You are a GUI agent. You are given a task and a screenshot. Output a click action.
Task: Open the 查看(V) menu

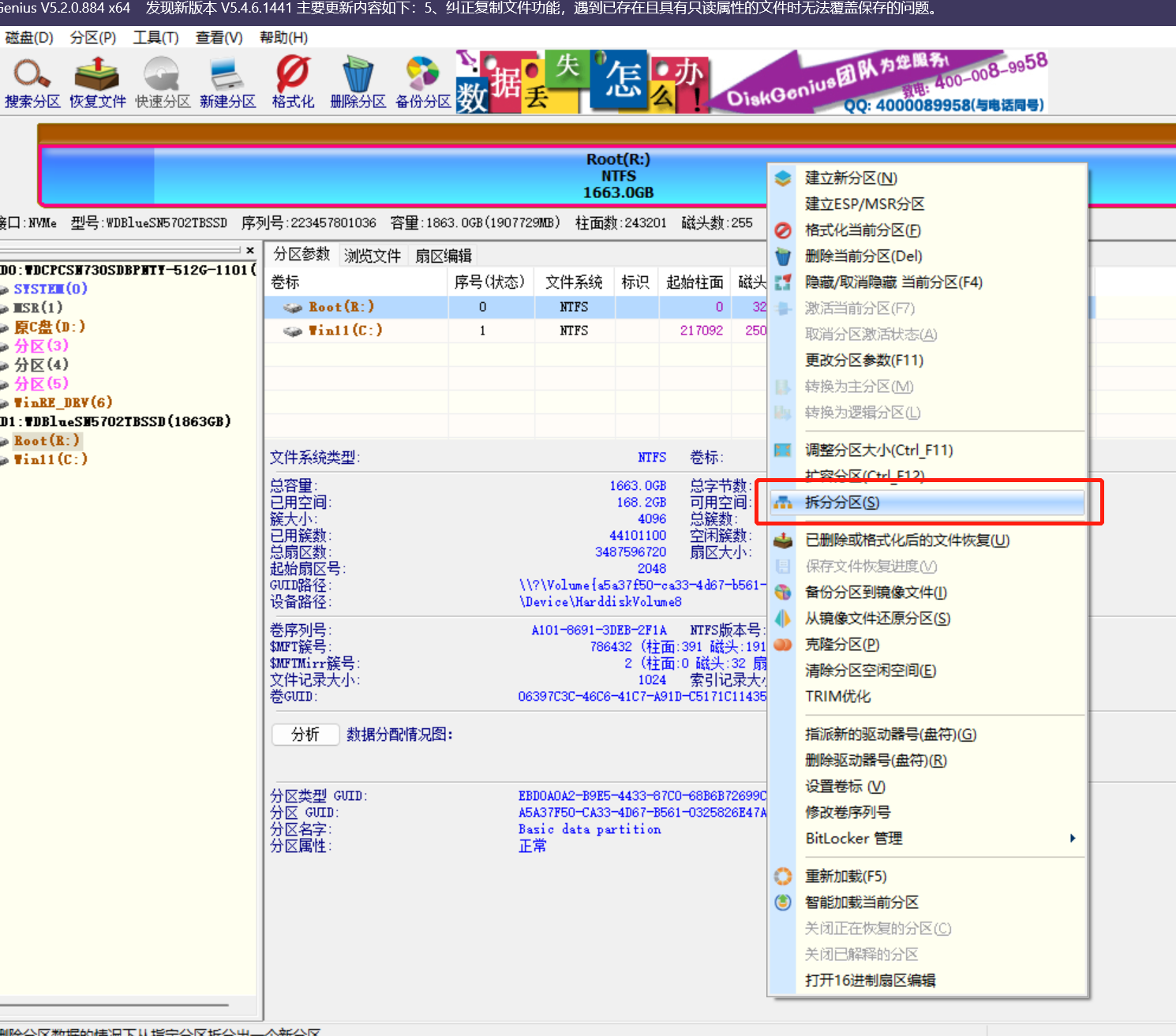(x=219, y=38)
